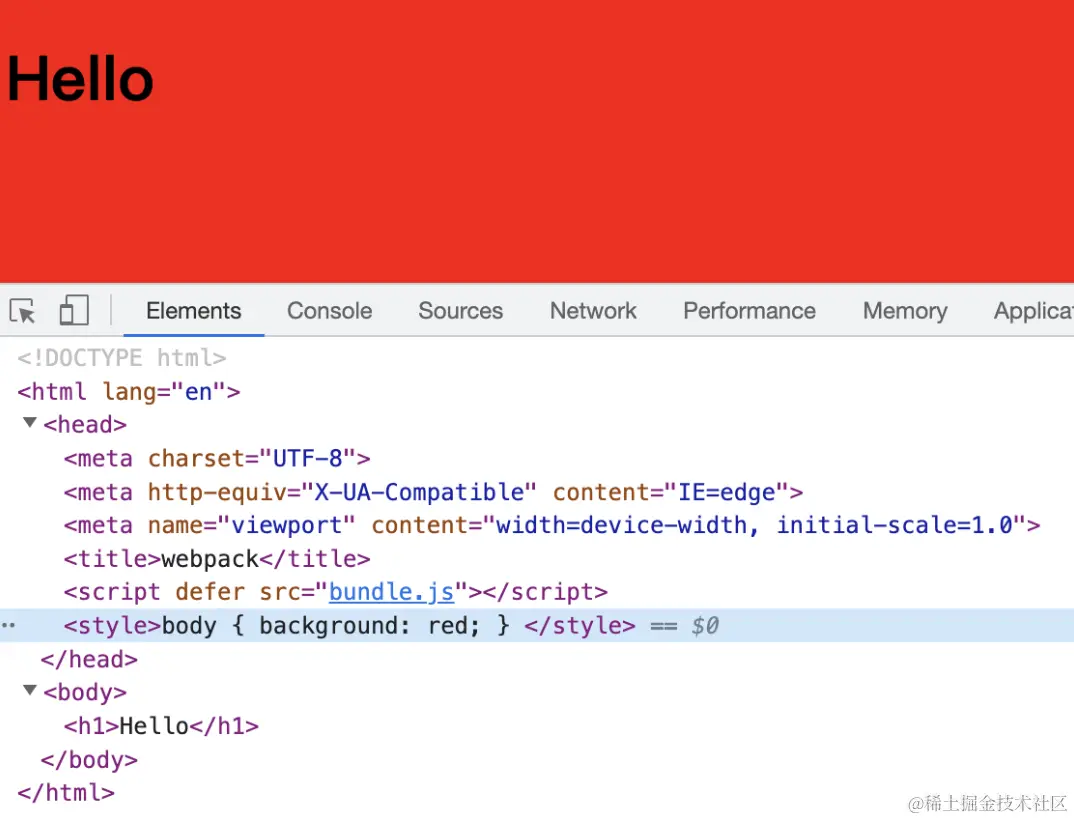Collapse the head node triangle
1074x820 pixels.
(29, 423)
